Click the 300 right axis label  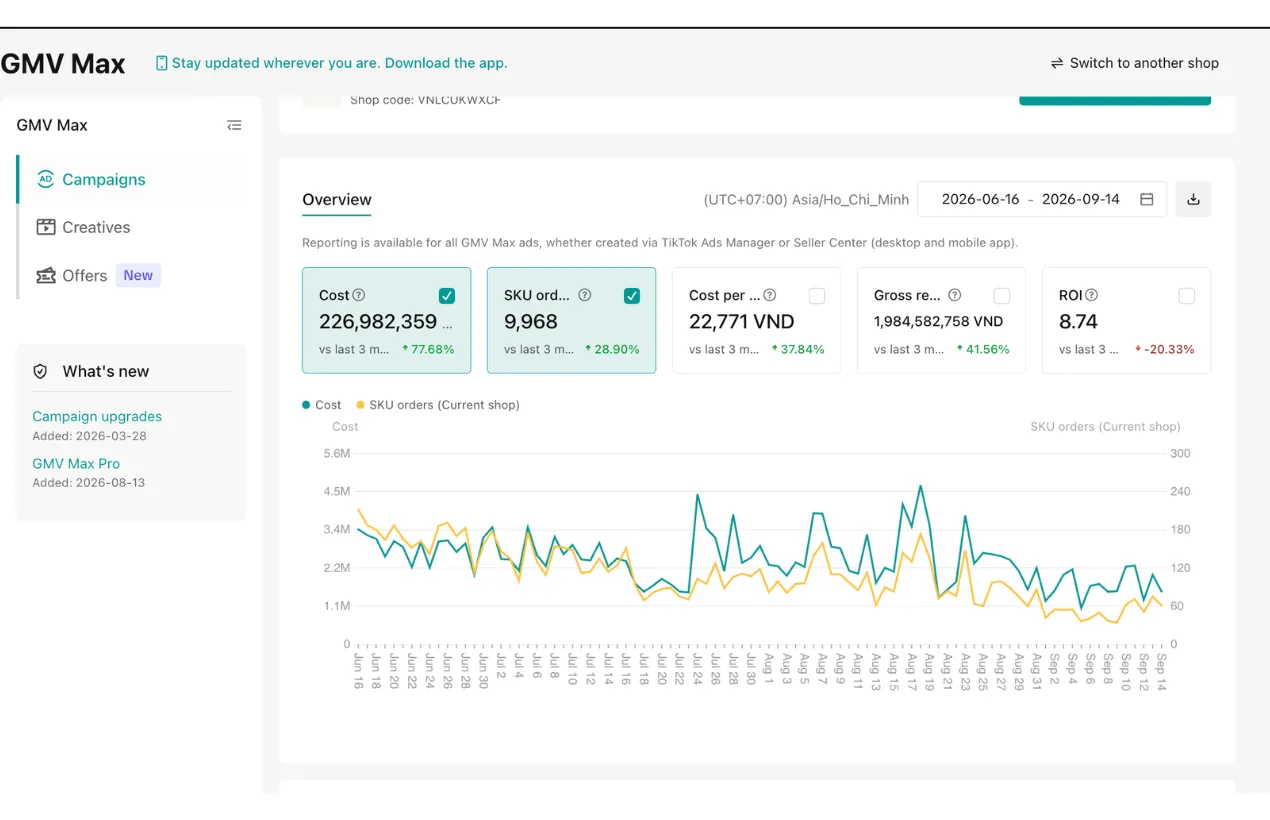(x=1180, y=453)
